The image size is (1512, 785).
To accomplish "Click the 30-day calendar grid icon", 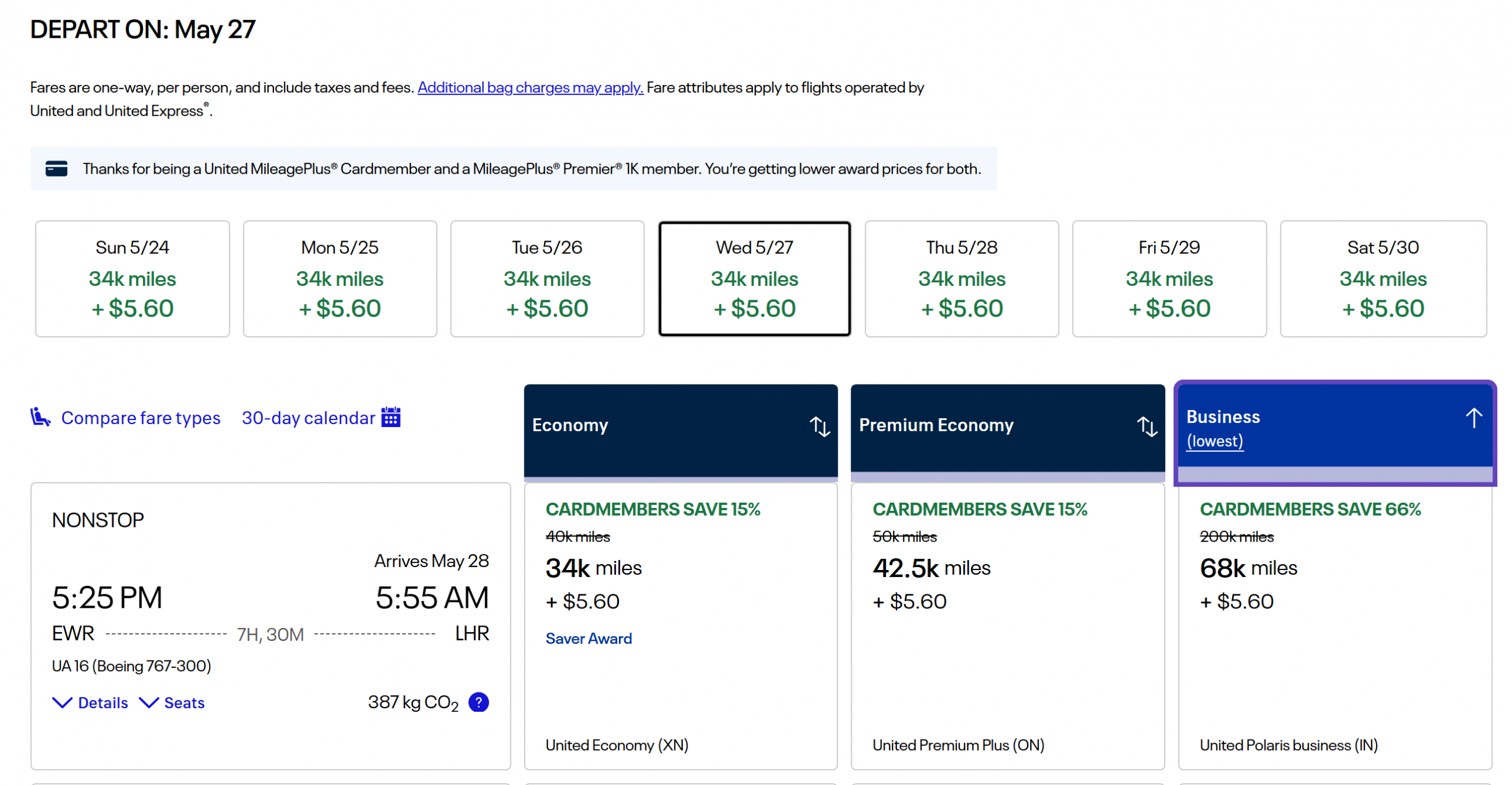I will click(390, 417).
